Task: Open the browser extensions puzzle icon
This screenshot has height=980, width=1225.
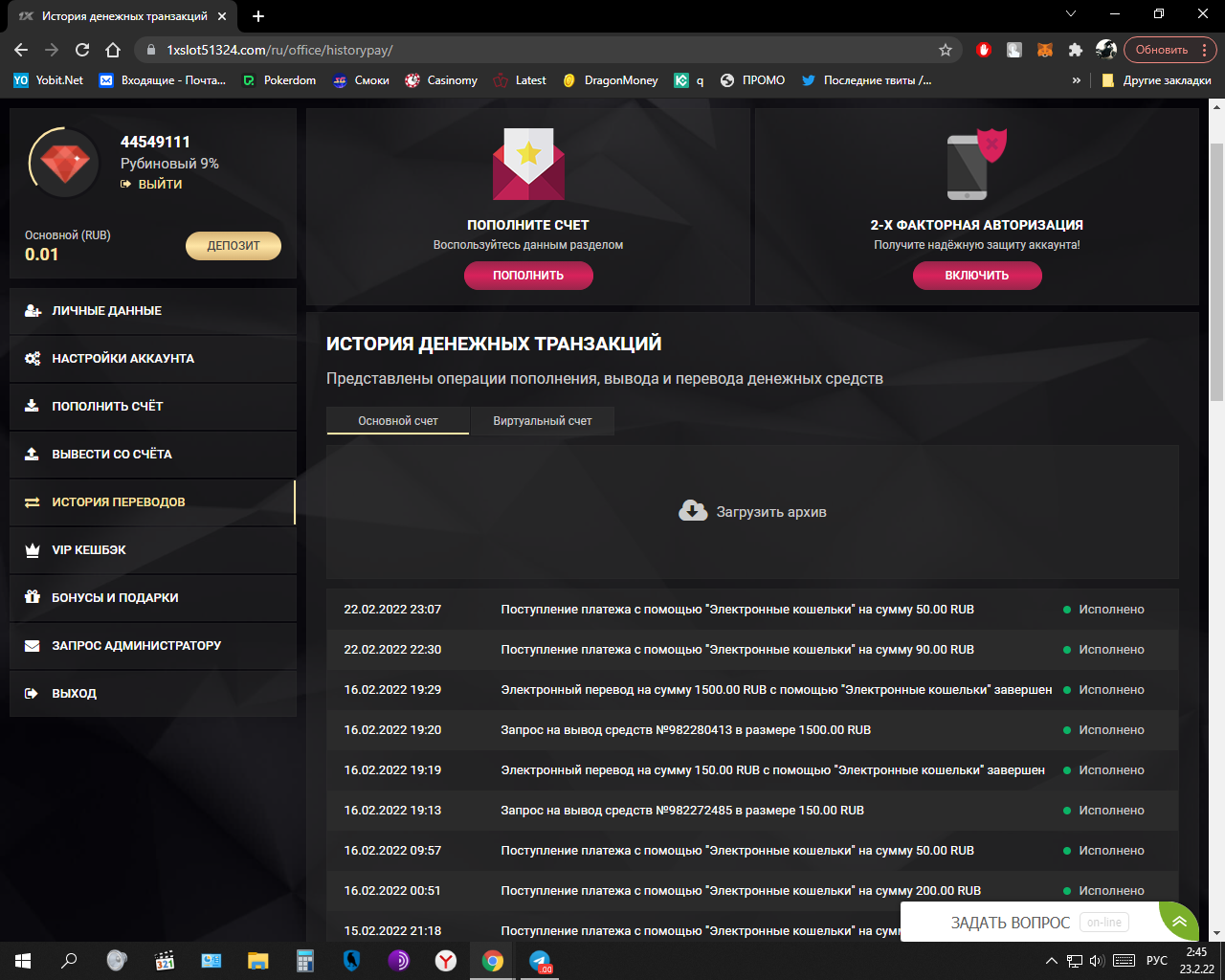Action: point(1076,50)
